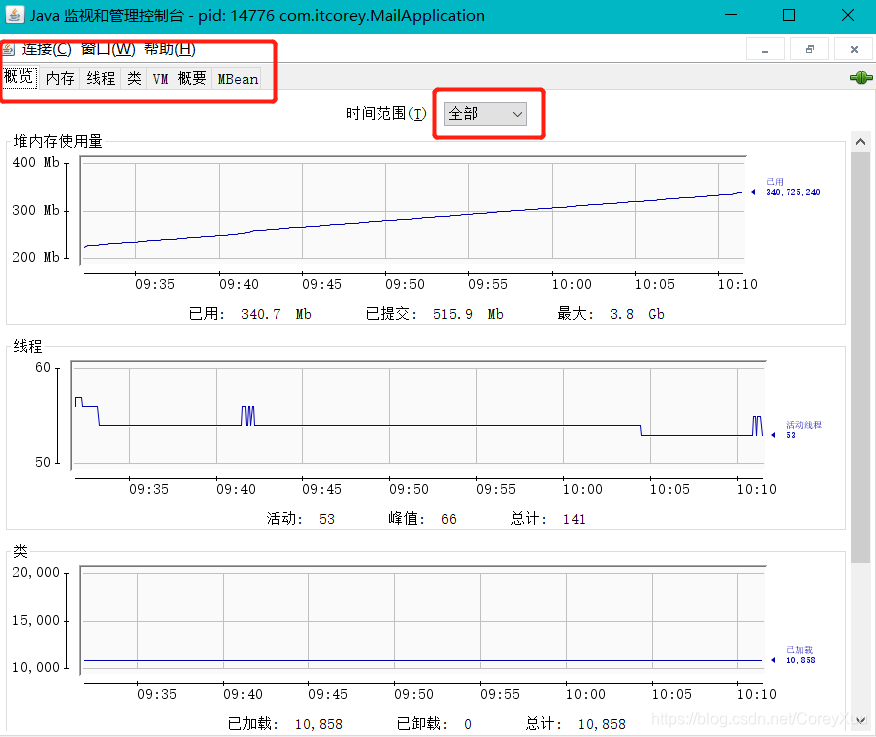Image resolution: width=876 pixels, height=737 pixels.
Task: Maximize the main JConsole window
Action: tap(789, 15)
